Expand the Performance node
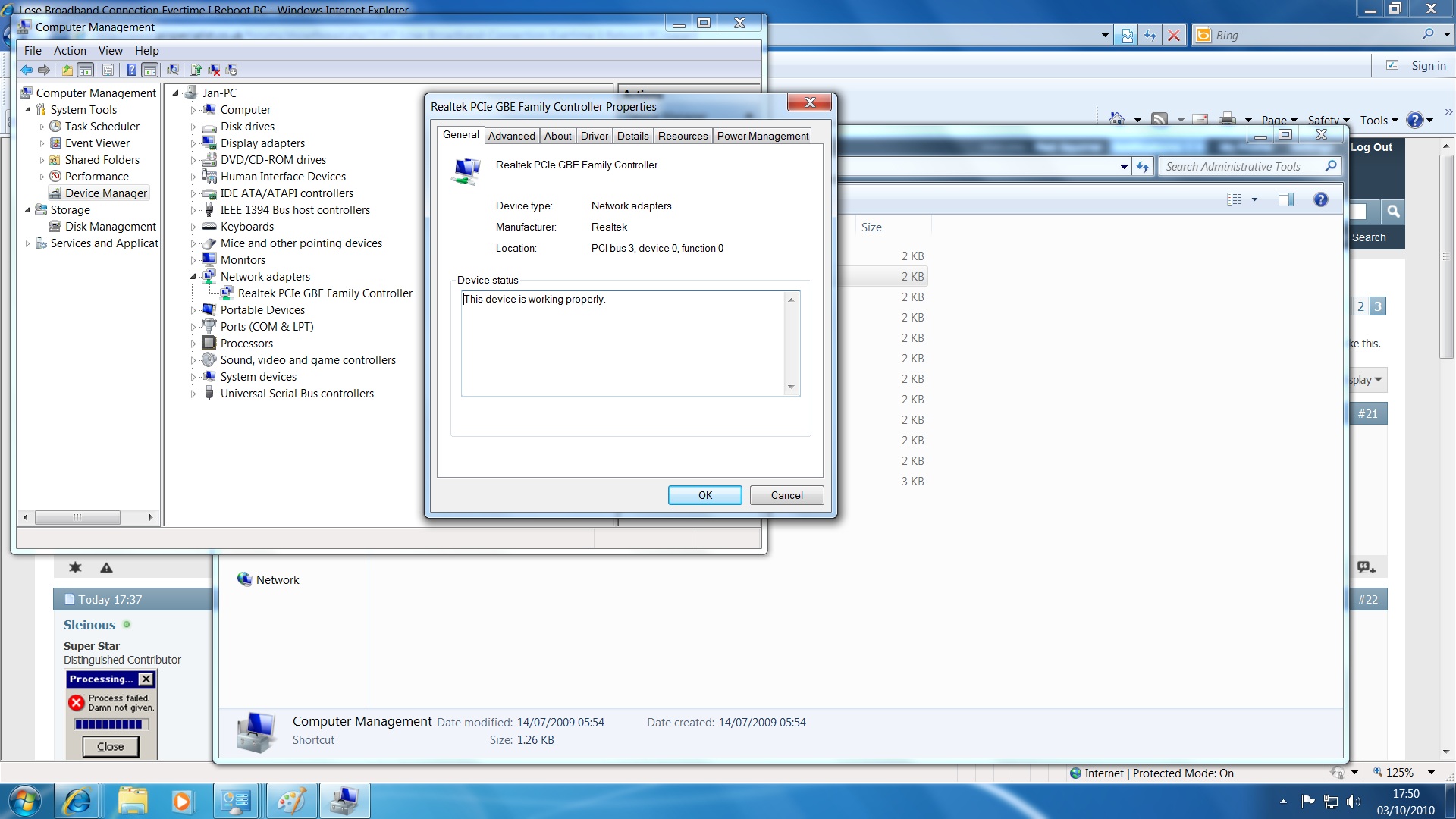Screen dimensions: 1456x819 (x=42, y=177)
